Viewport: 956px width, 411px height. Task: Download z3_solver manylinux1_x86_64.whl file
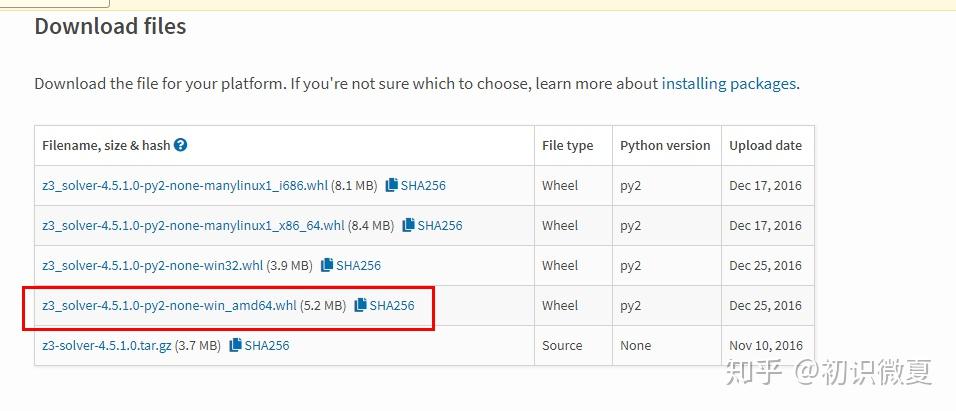192,225
